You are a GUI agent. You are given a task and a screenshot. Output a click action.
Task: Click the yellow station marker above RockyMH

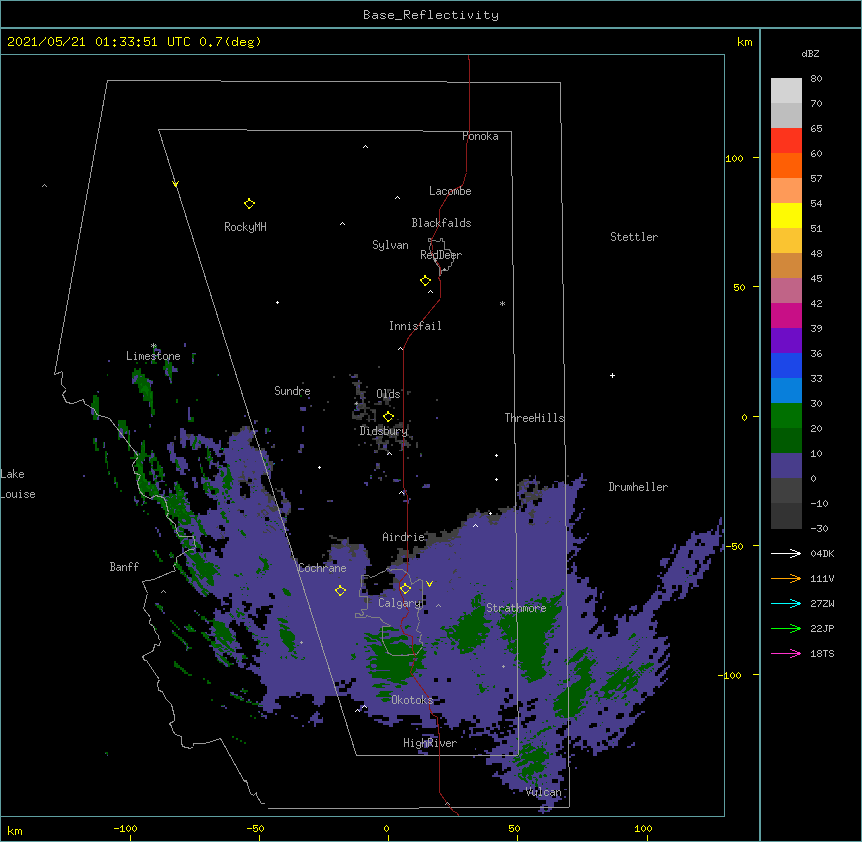[x=249, y=204]
